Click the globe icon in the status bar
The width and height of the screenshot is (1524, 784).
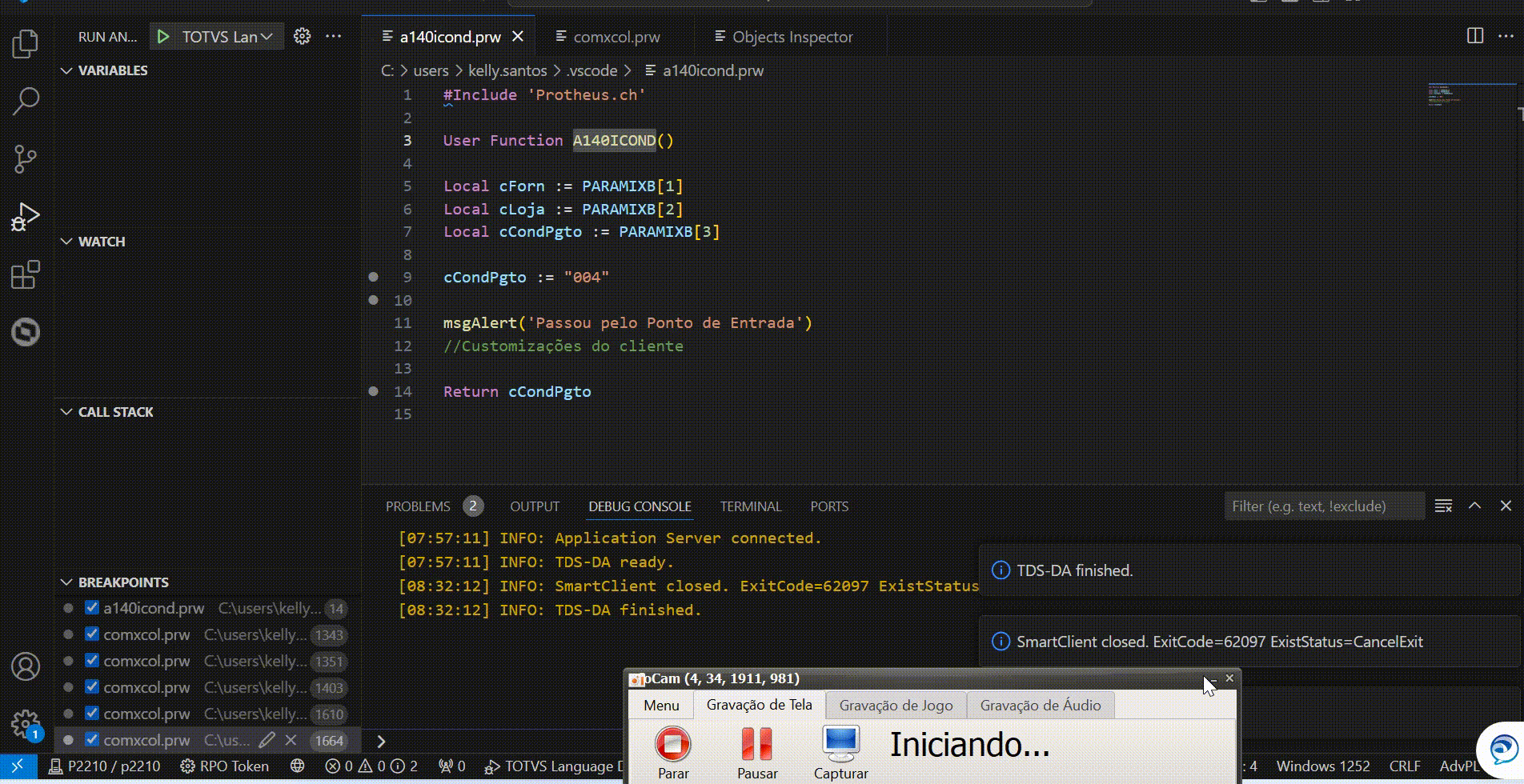(x=297, y=766)
